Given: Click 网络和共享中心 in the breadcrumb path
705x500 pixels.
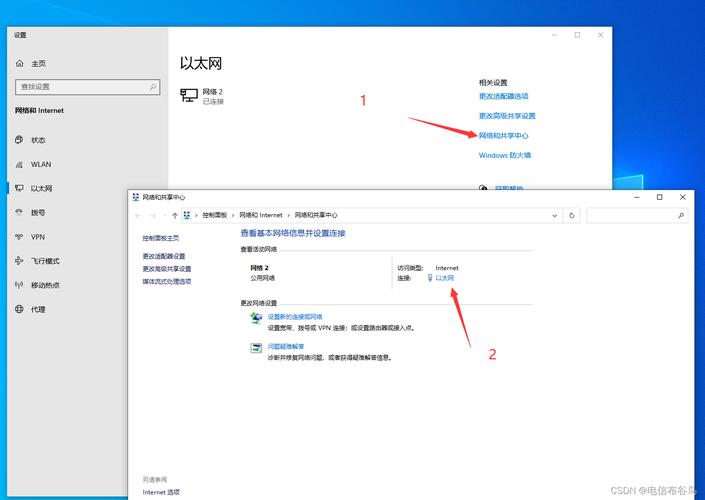Looking at the screenshot, I should 316,215.
